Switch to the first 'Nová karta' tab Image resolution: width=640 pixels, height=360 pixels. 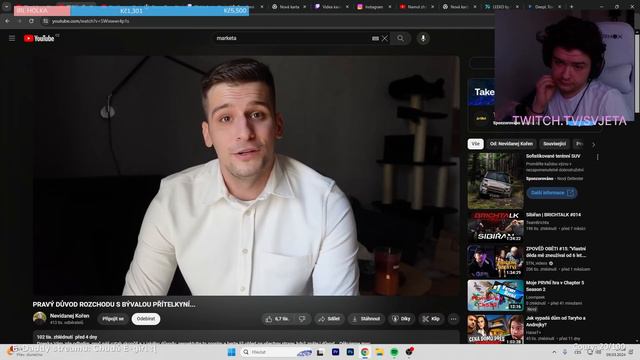(289, 7)
